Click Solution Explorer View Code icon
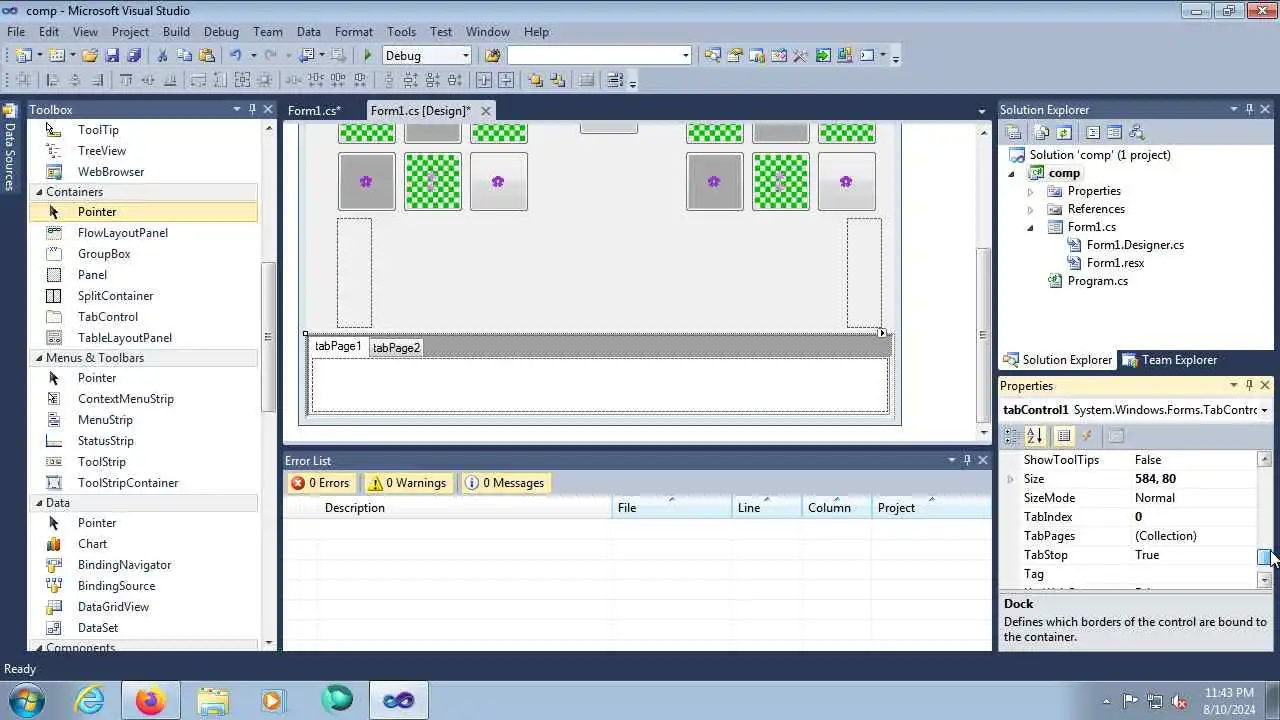Viewport: 1280px width, 720px height. pyautogui.click(x=1093, y=132)
